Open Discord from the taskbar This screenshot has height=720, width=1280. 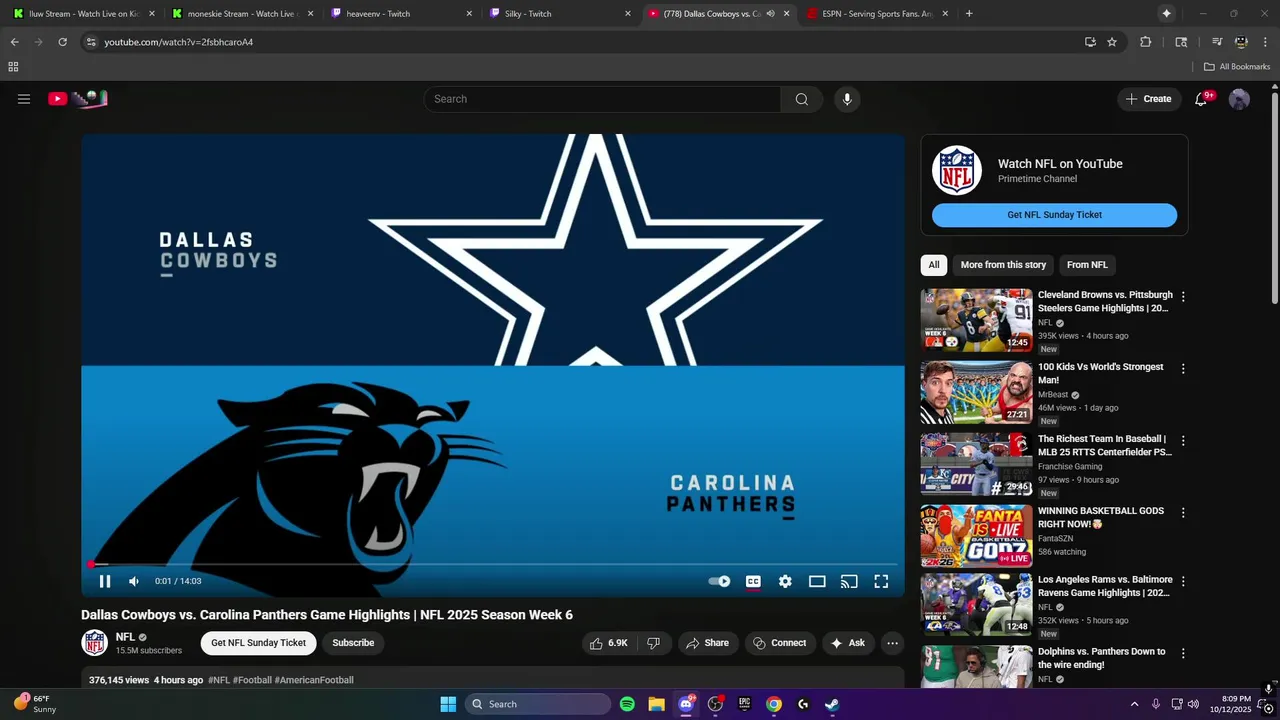pyautogui.click(x=686, y=704)
